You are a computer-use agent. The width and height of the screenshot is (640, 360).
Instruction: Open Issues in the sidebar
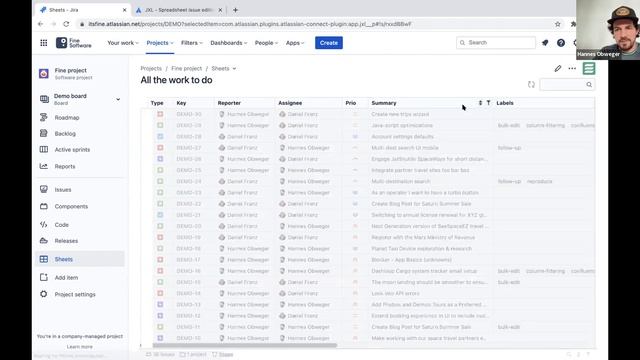[63, 190]
